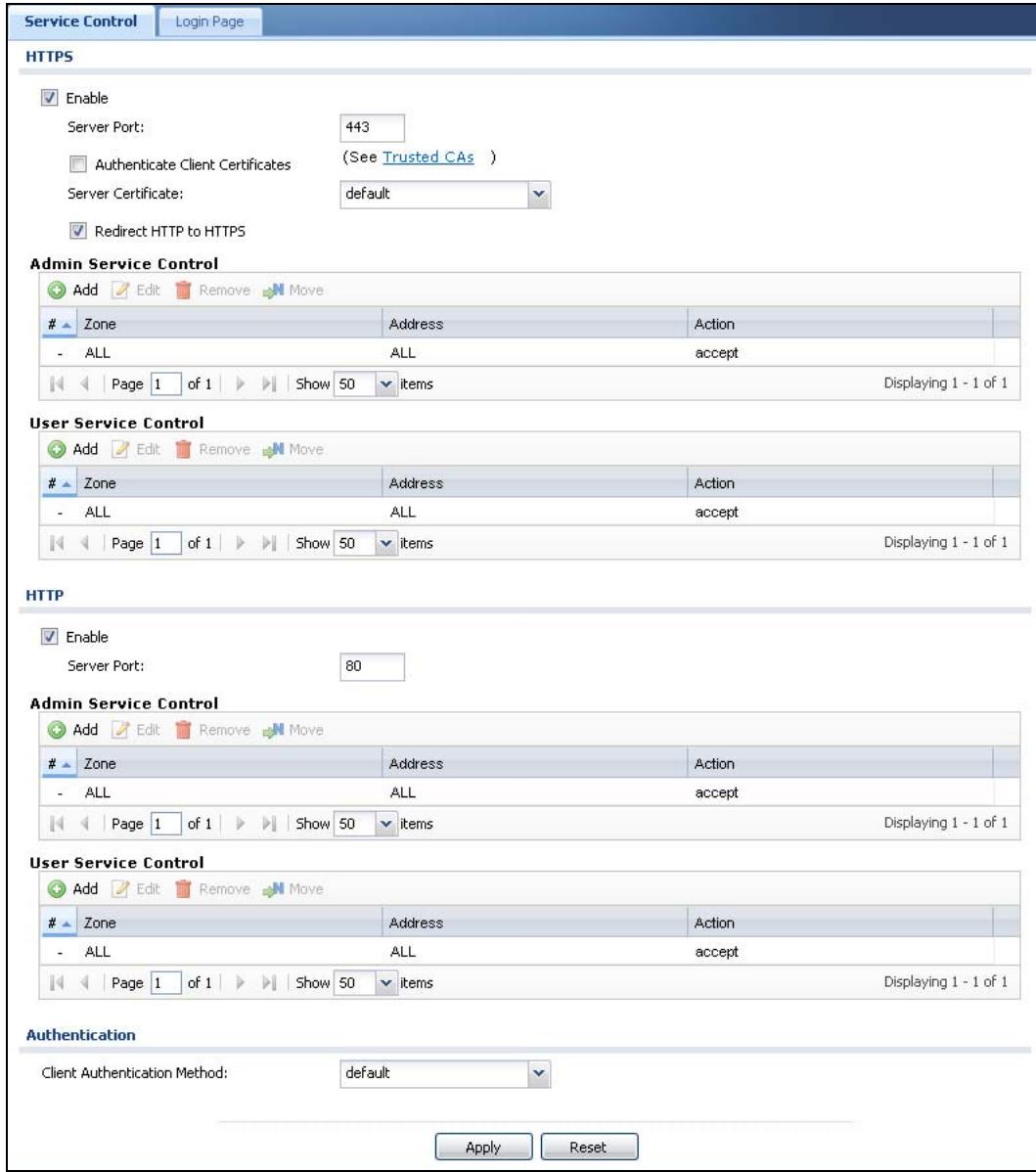Click the Apply button
Image resolution: width=1036 pixels, height=1172 pixels.
coord(483,1147)
